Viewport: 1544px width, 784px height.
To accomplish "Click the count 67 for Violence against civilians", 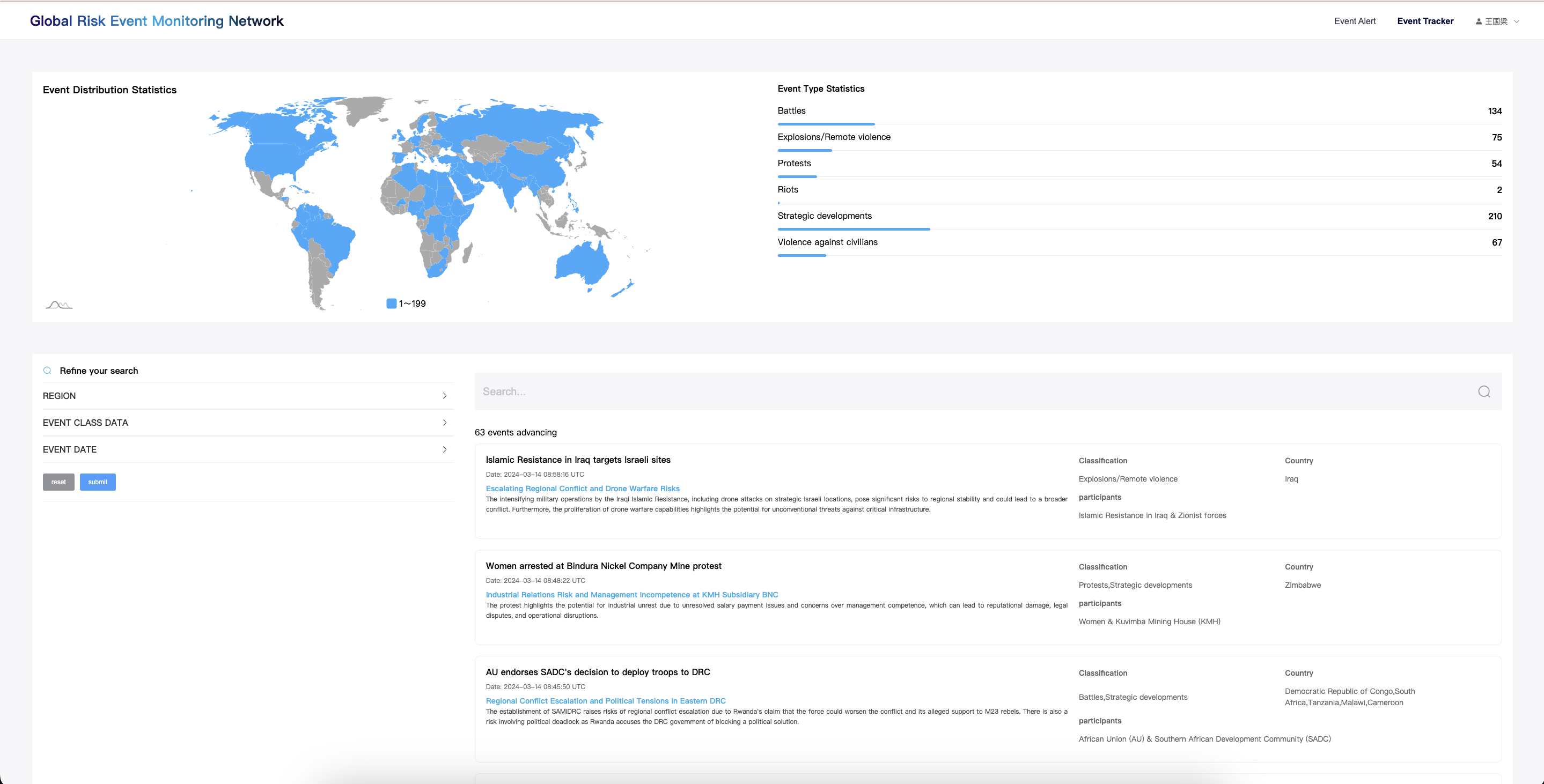I will pos(1497,242).
